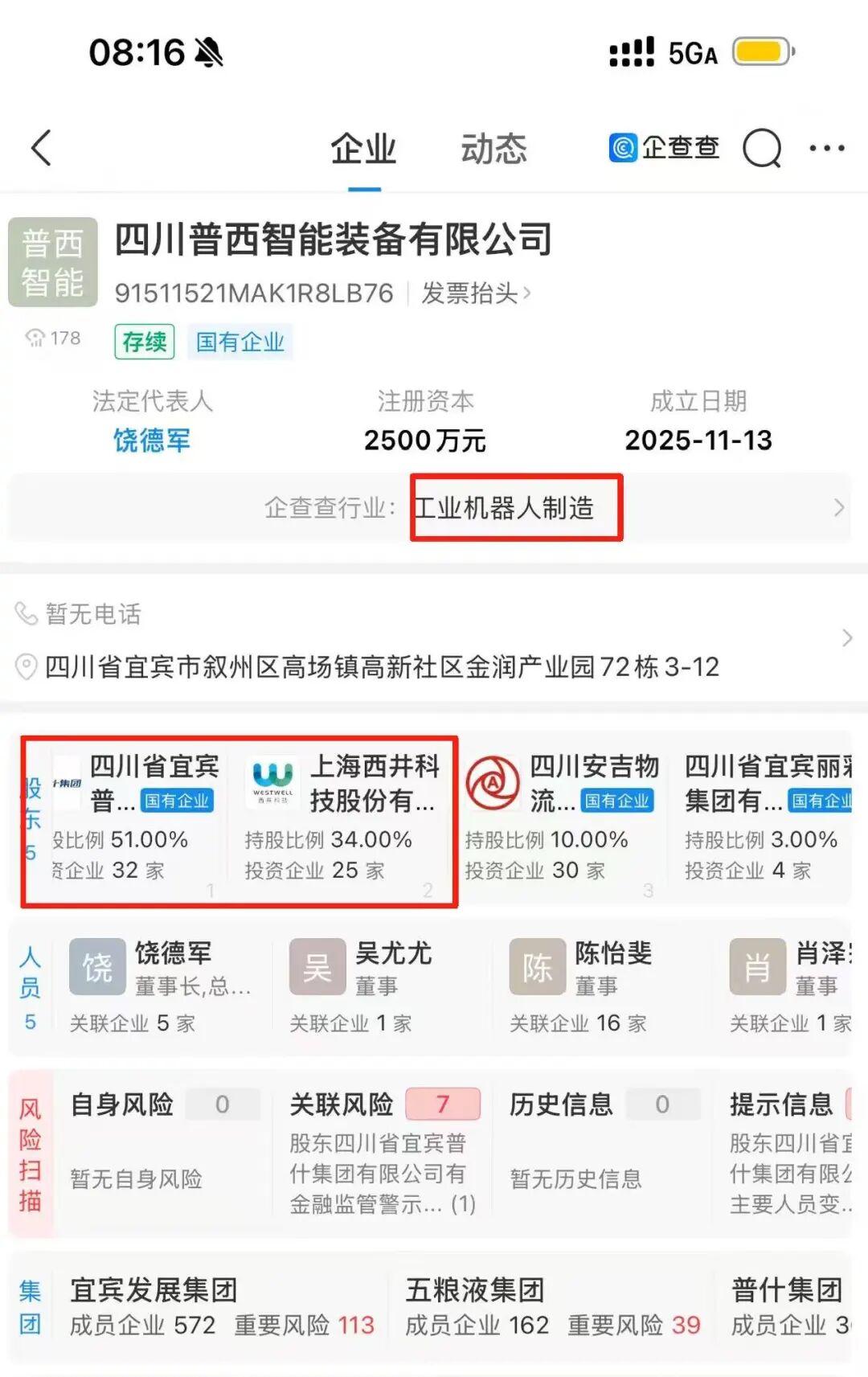Tap 四川安吉物流 red logo icon
Image resolution: width=868 pixels, height=1377 pixels.
coord(493,782)
